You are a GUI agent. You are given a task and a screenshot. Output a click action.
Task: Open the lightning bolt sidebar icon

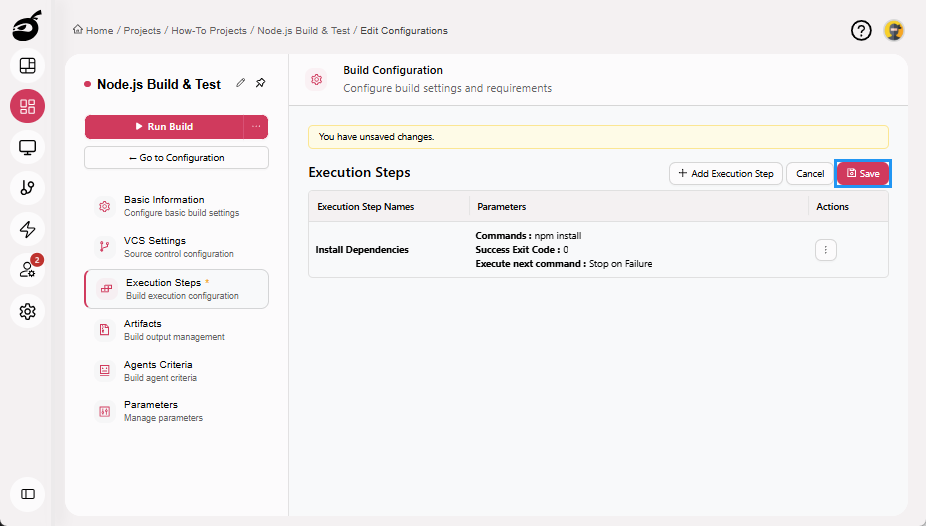pos(27,229)
